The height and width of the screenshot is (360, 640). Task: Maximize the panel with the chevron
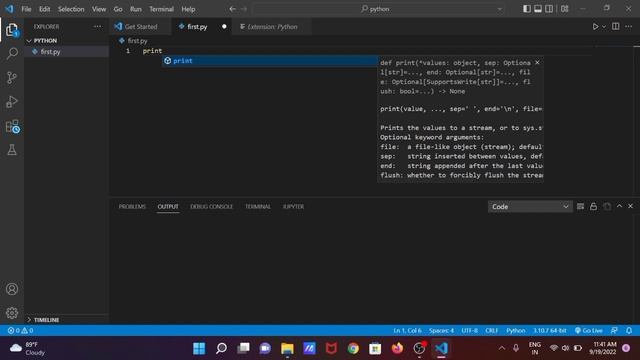[619, 206]
